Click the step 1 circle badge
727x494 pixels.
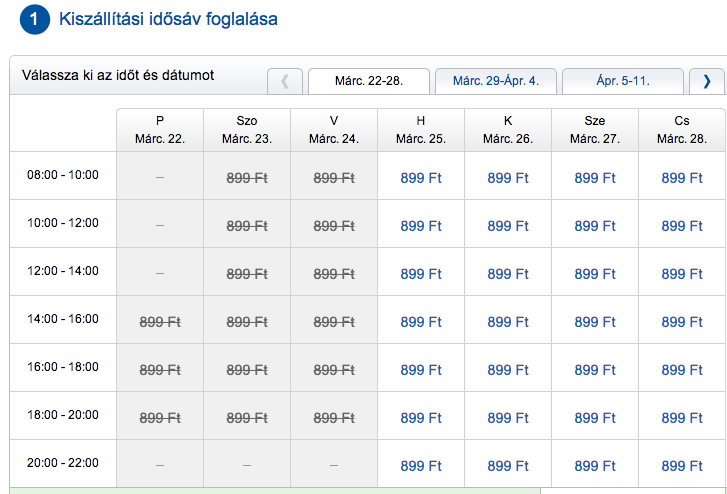(x=34, y=19)
